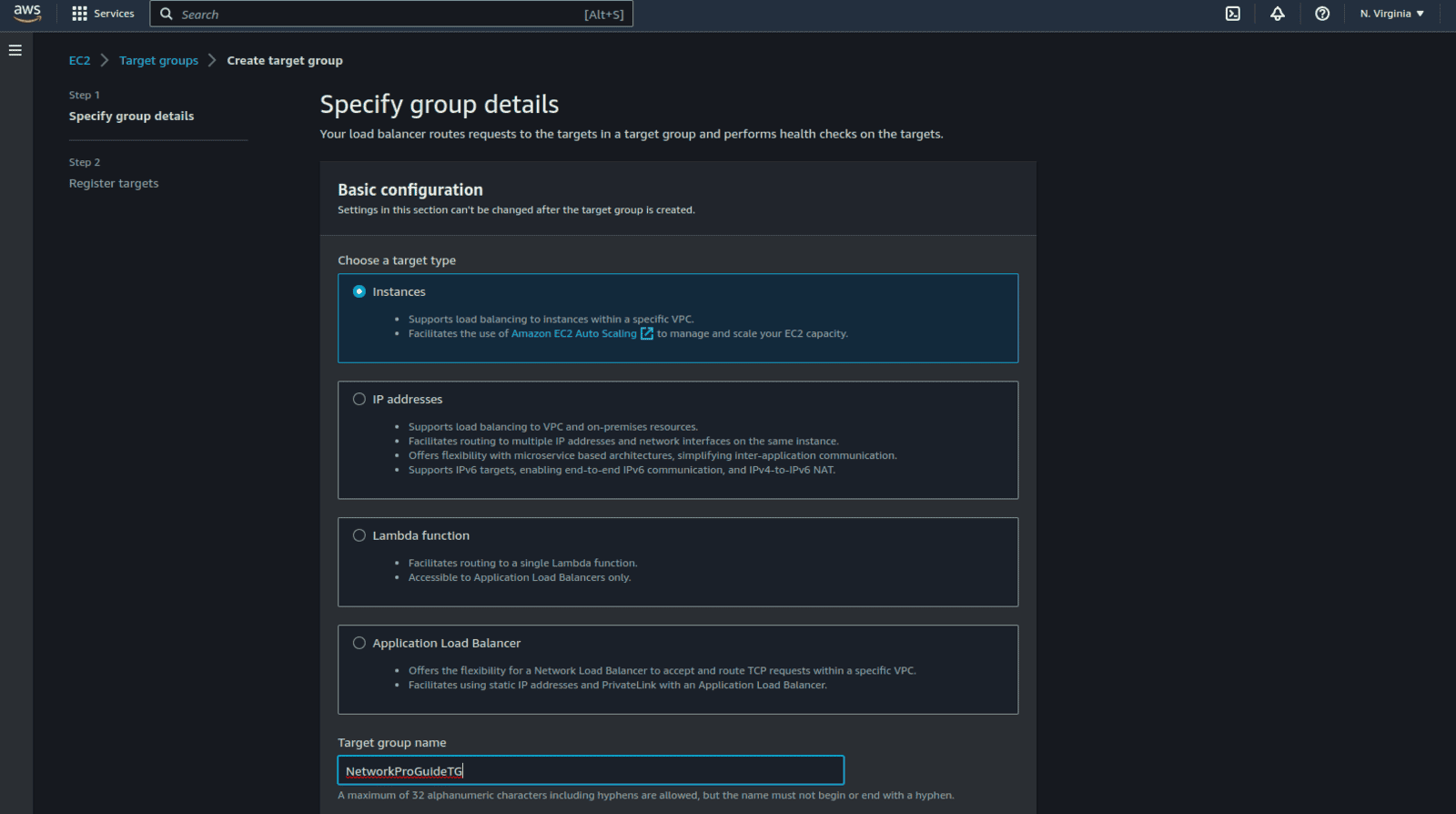
Task: Open Amazon EC2 Auto Scaling link
Action: 573,334
